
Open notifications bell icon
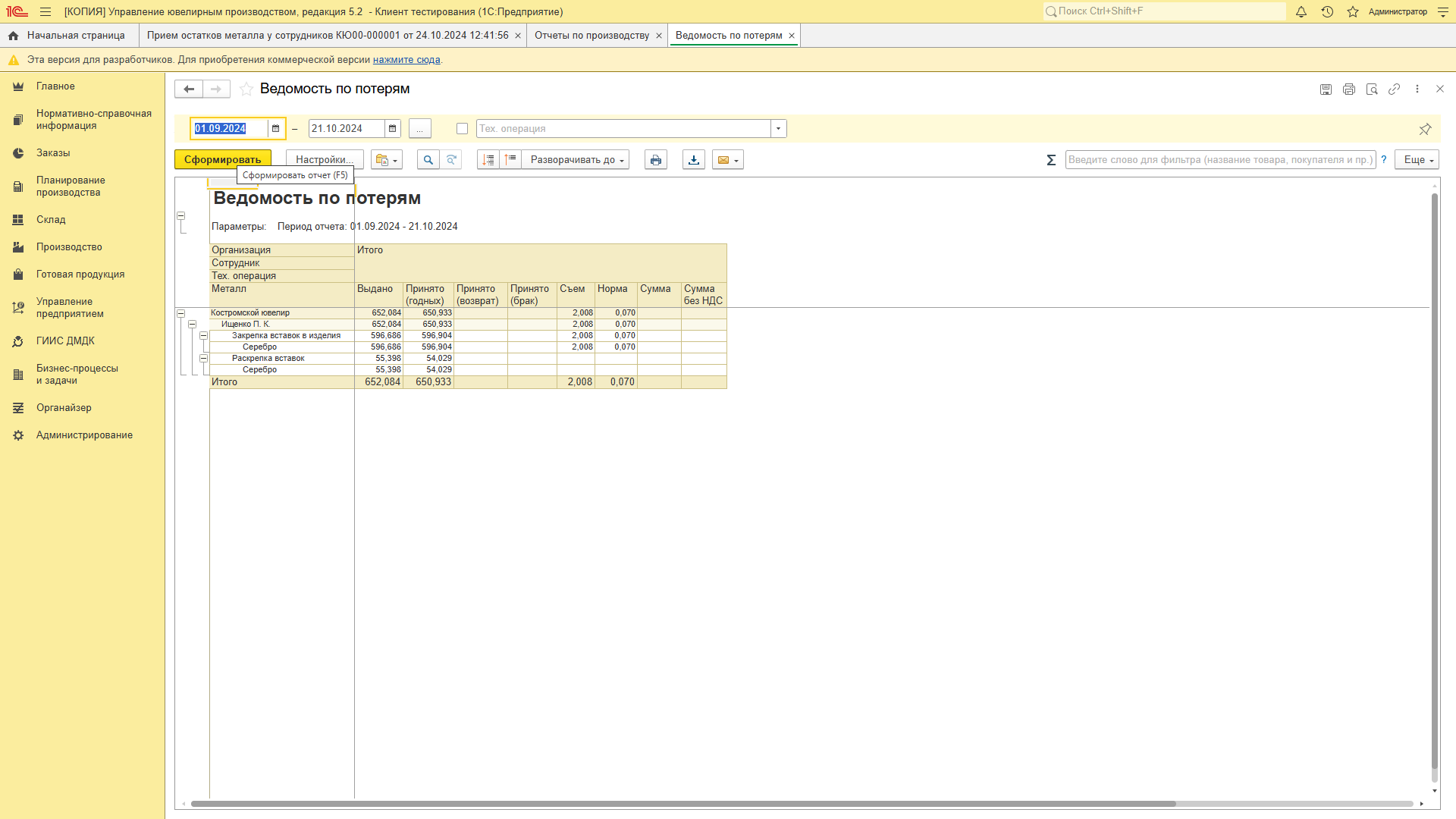pos(1301,12)
